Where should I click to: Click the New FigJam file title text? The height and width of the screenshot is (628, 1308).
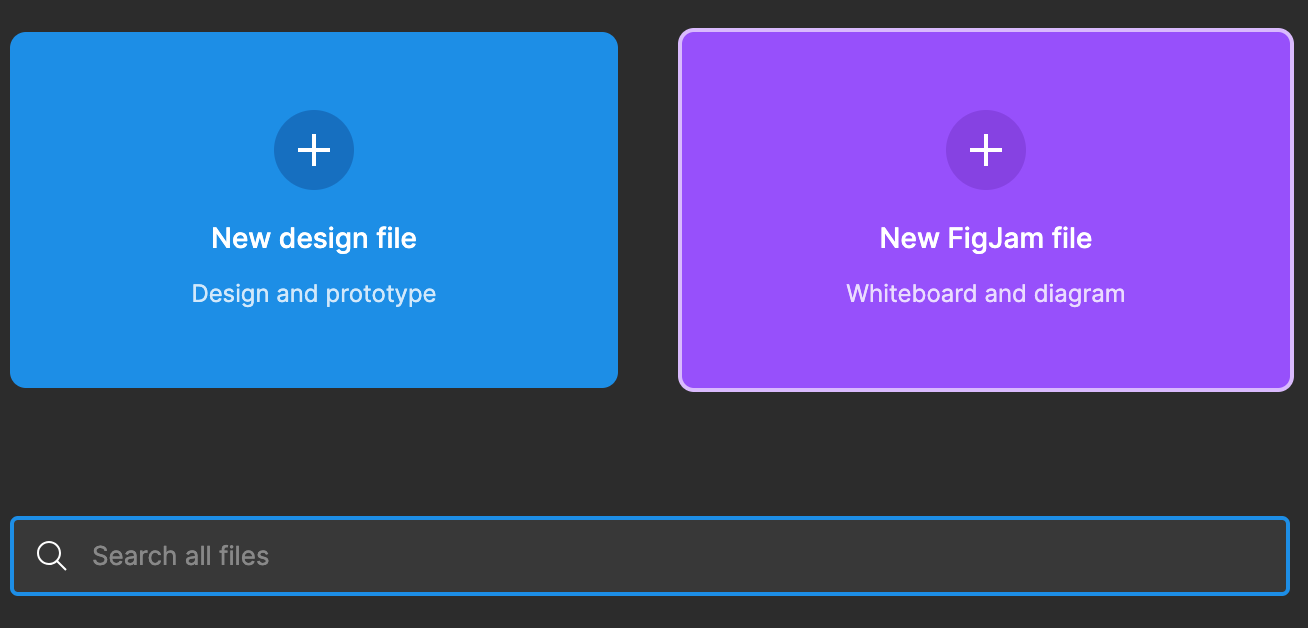point(986,238)
